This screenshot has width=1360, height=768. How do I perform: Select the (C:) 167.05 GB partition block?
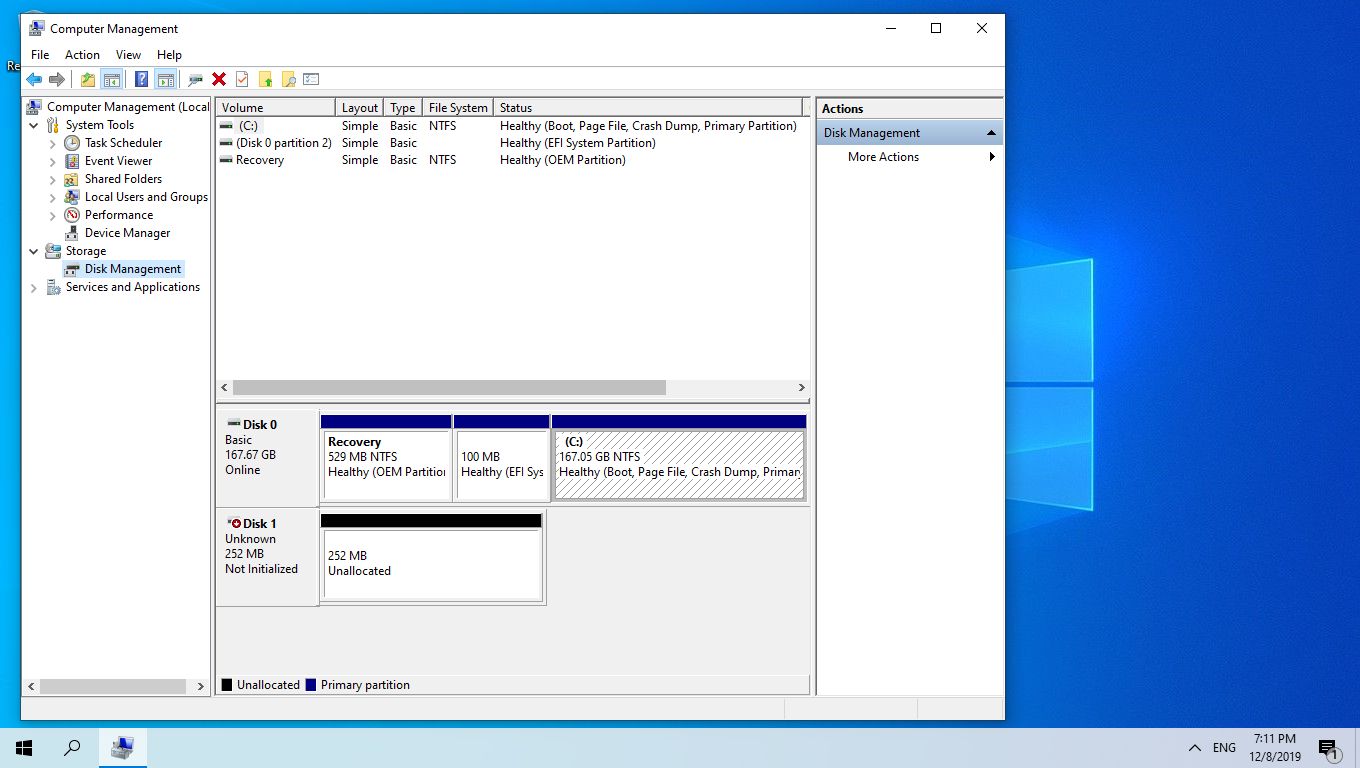coord(679,457)
